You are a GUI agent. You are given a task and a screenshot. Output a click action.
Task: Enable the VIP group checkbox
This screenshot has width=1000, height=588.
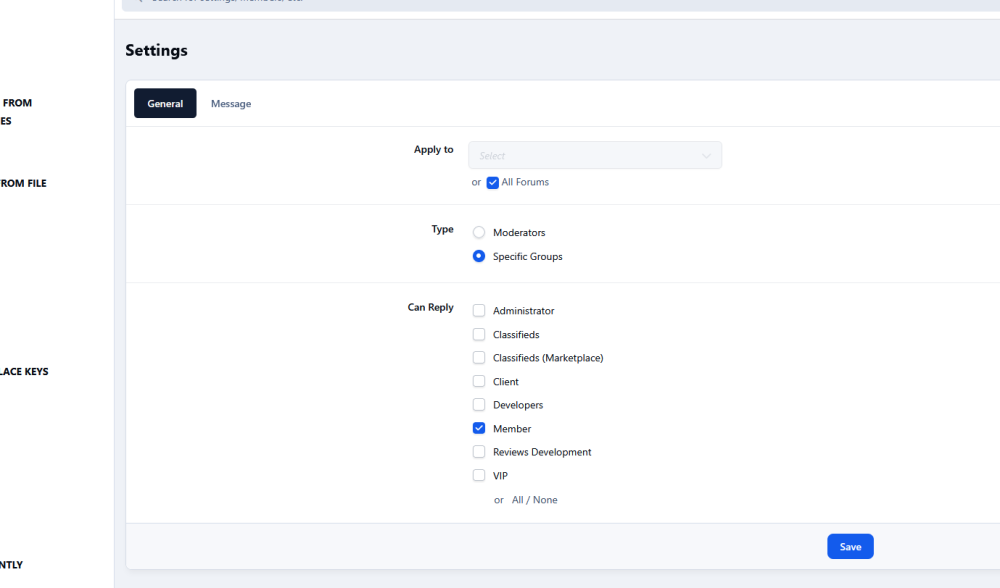click(x=479, y=476)
